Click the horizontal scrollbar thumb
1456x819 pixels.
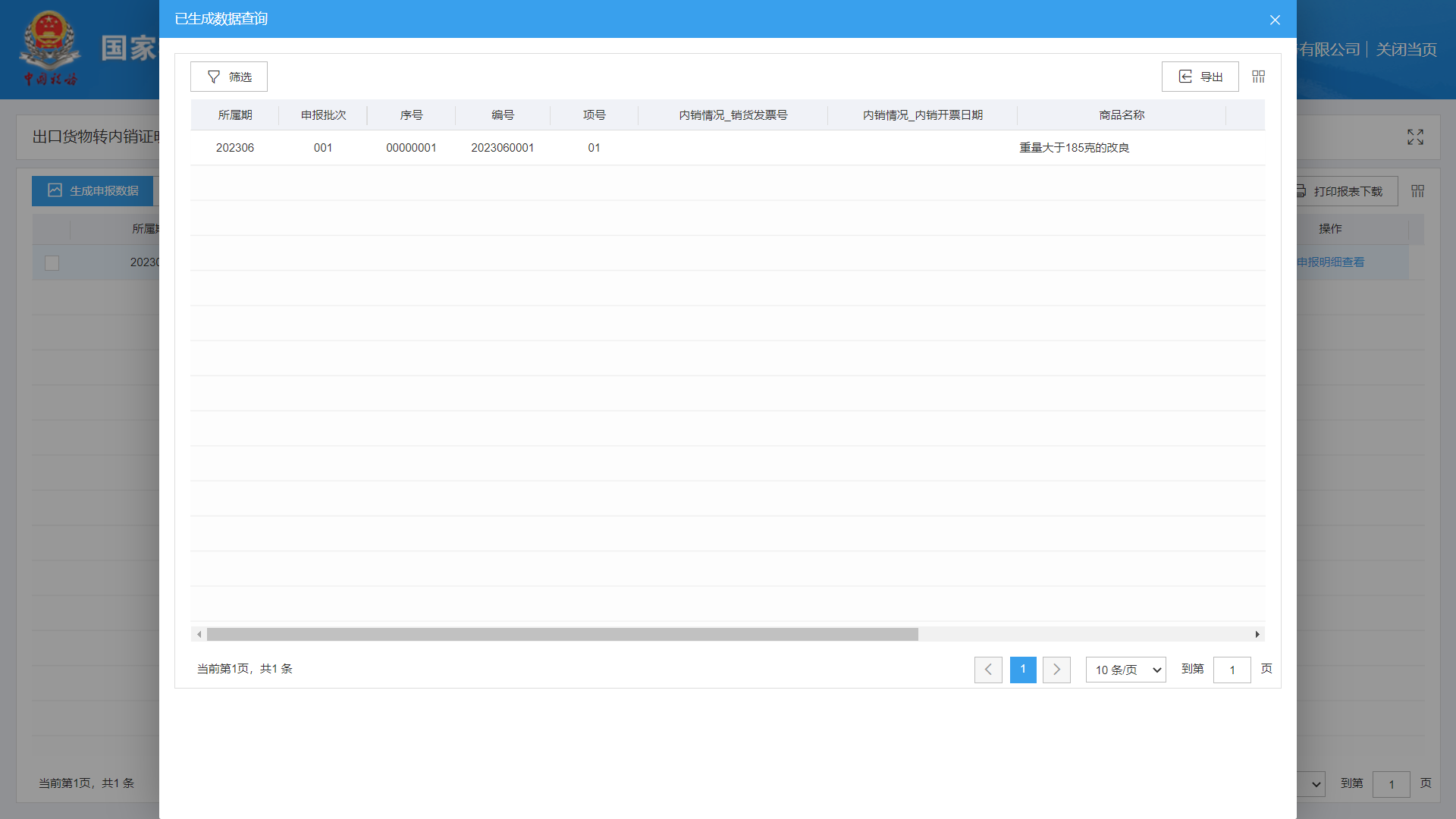tap(561, 635)
